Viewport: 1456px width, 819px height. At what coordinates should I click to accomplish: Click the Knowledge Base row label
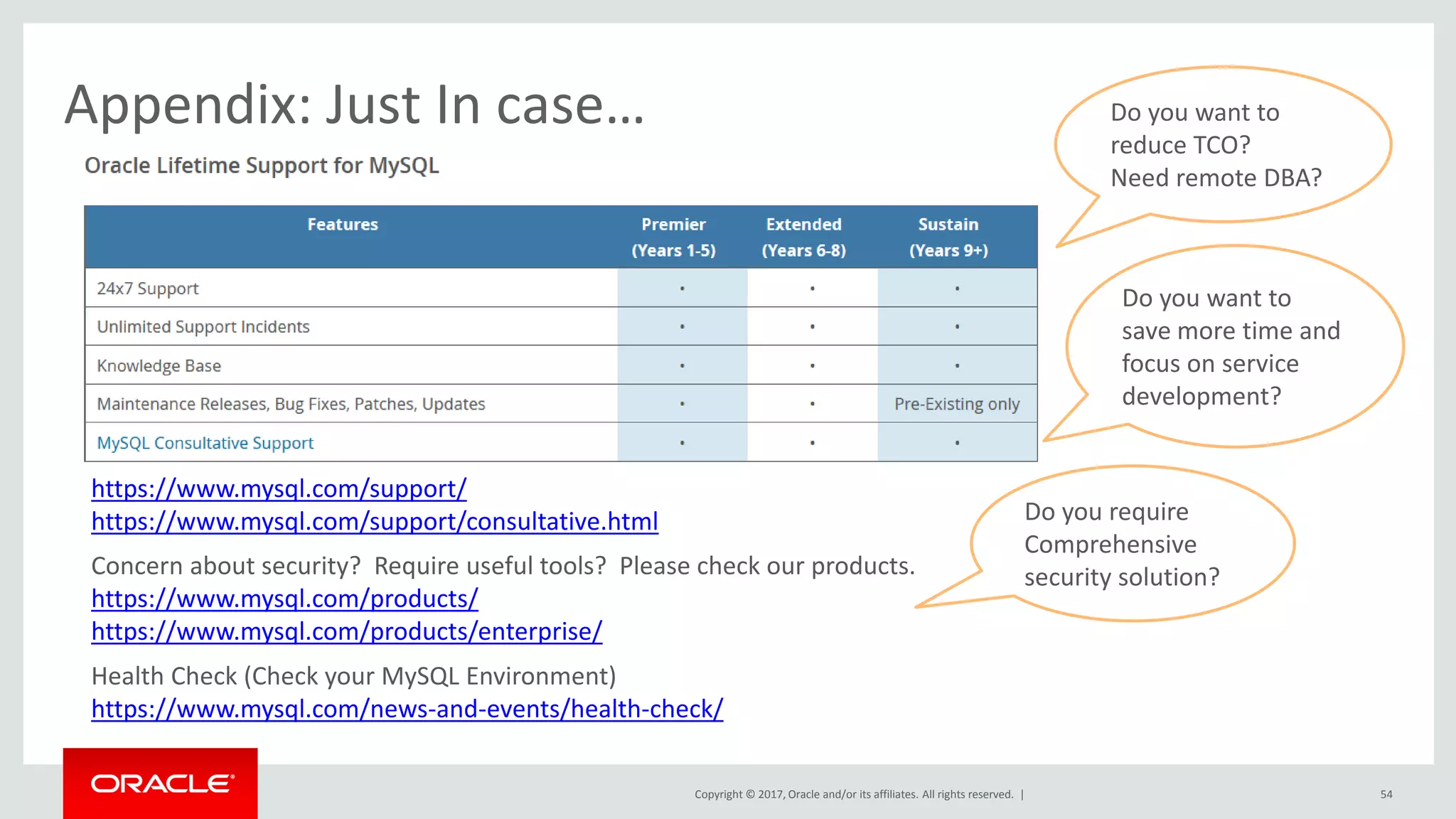click(x=159, y=366)
